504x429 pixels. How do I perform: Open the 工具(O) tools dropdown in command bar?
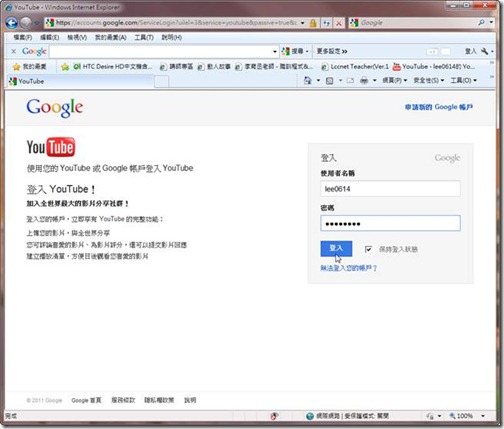(464, 81)
